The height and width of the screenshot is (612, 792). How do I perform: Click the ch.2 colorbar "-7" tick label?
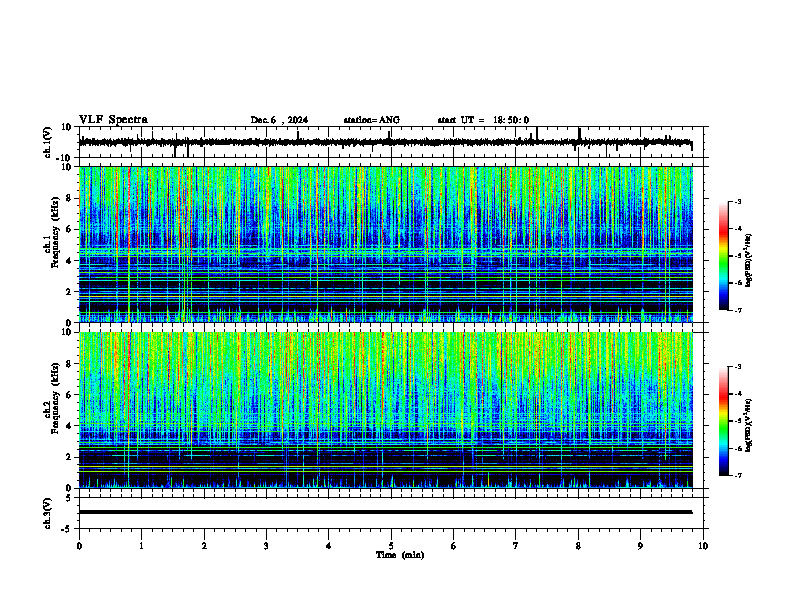pyautogui.click(x=738, y=476)
